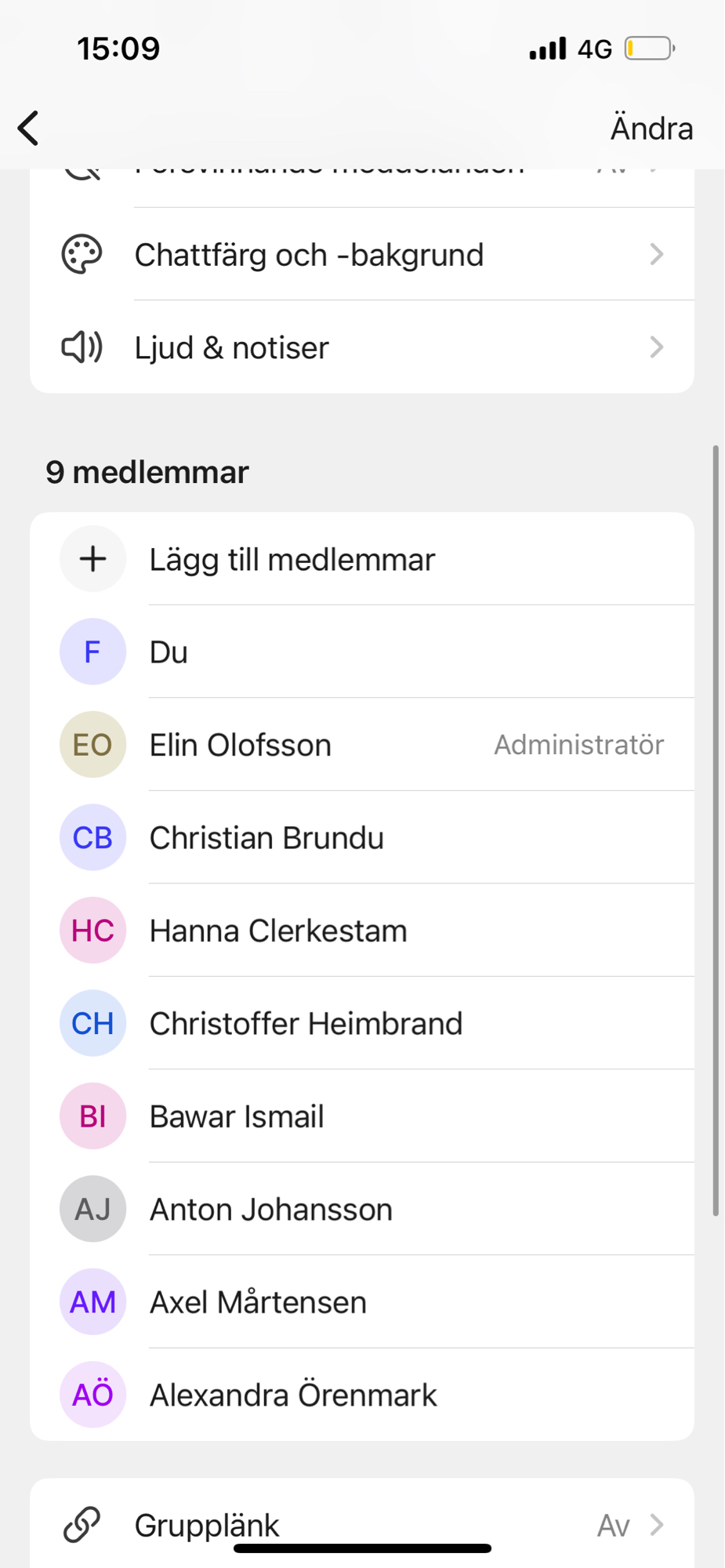The image size is (725, 1568).
Task: Tap the palette icon for chat color
Action: pyautogui.click(x=82, y=255)
